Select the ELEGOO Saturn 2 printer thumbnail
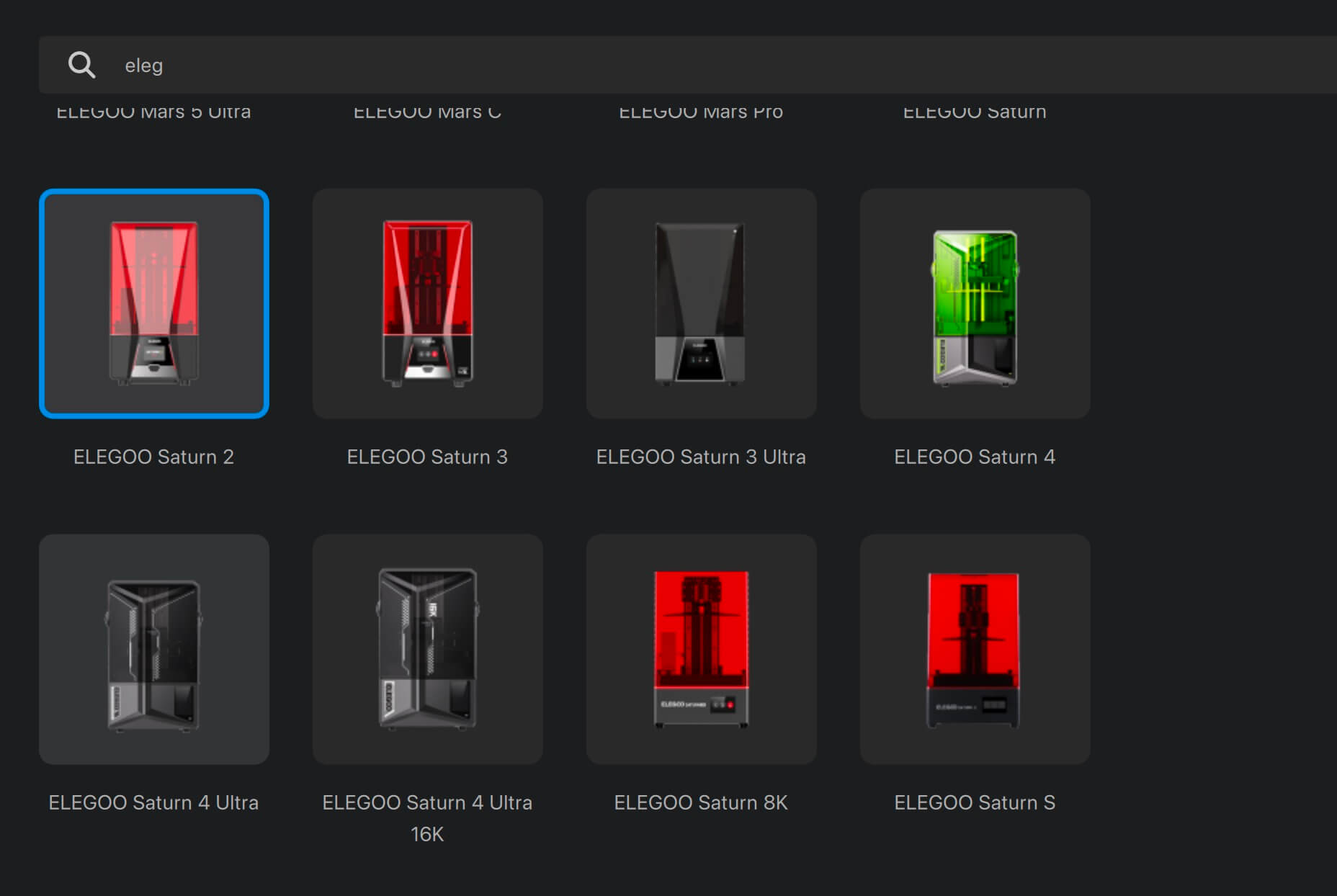 coord(154,303)
